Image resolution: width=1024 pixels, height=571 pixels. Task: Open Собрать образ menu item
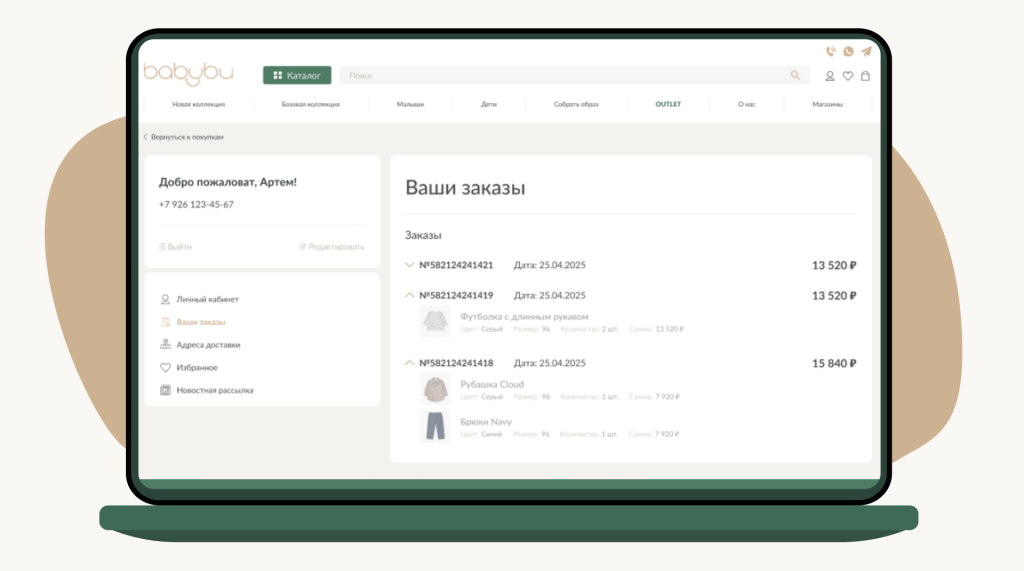click(x=576, y=105)
